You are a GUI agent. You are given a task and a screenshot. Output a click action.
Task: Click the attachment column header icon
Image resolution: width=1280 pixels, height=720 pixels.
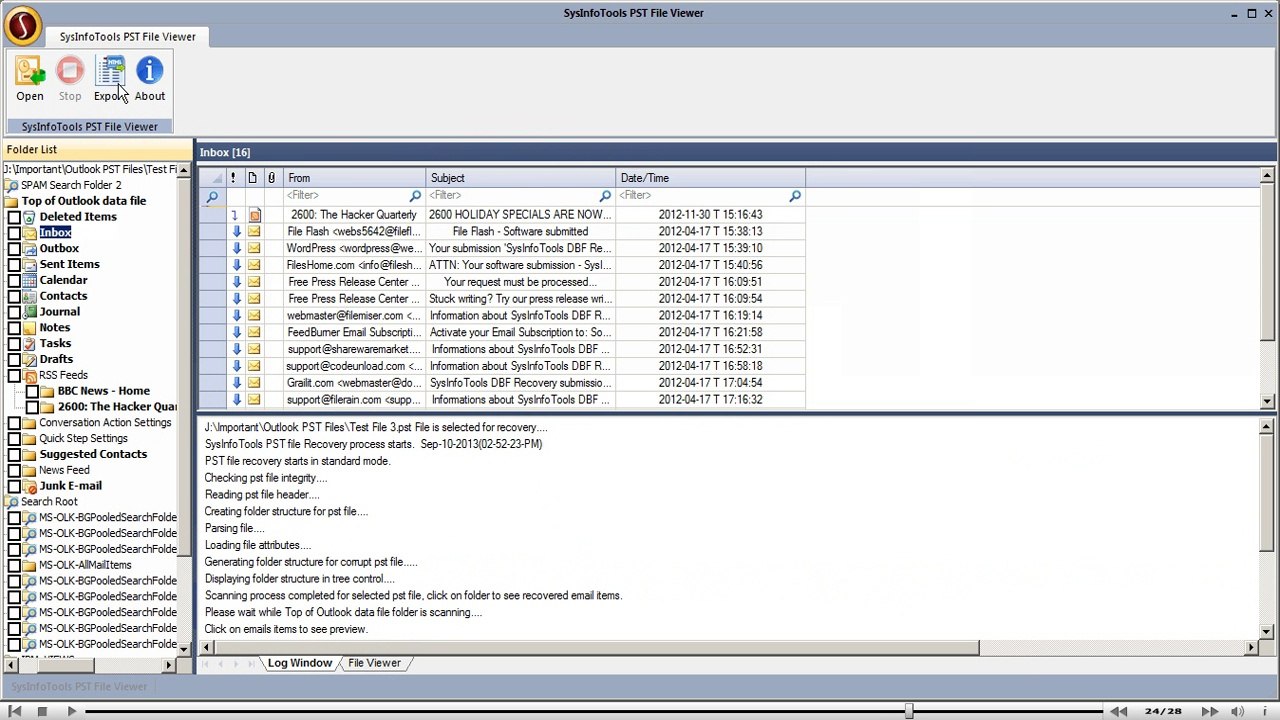point(271,178)
